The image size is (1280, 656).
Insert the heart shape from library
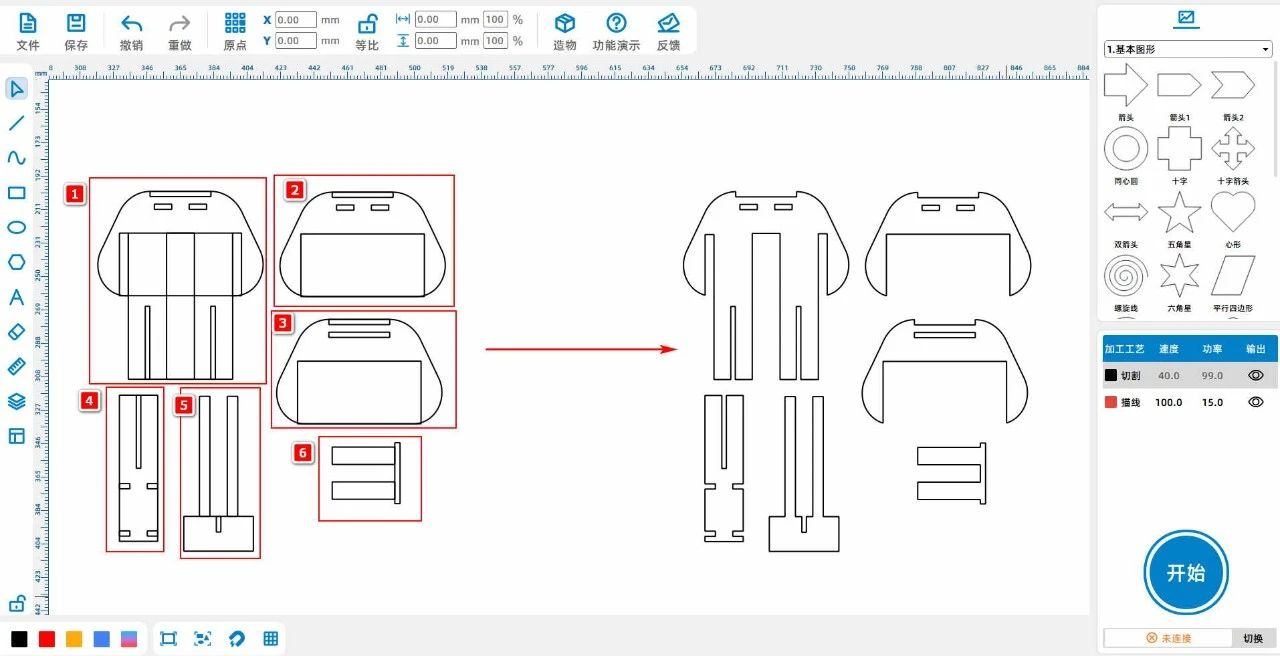(1232, 212)
